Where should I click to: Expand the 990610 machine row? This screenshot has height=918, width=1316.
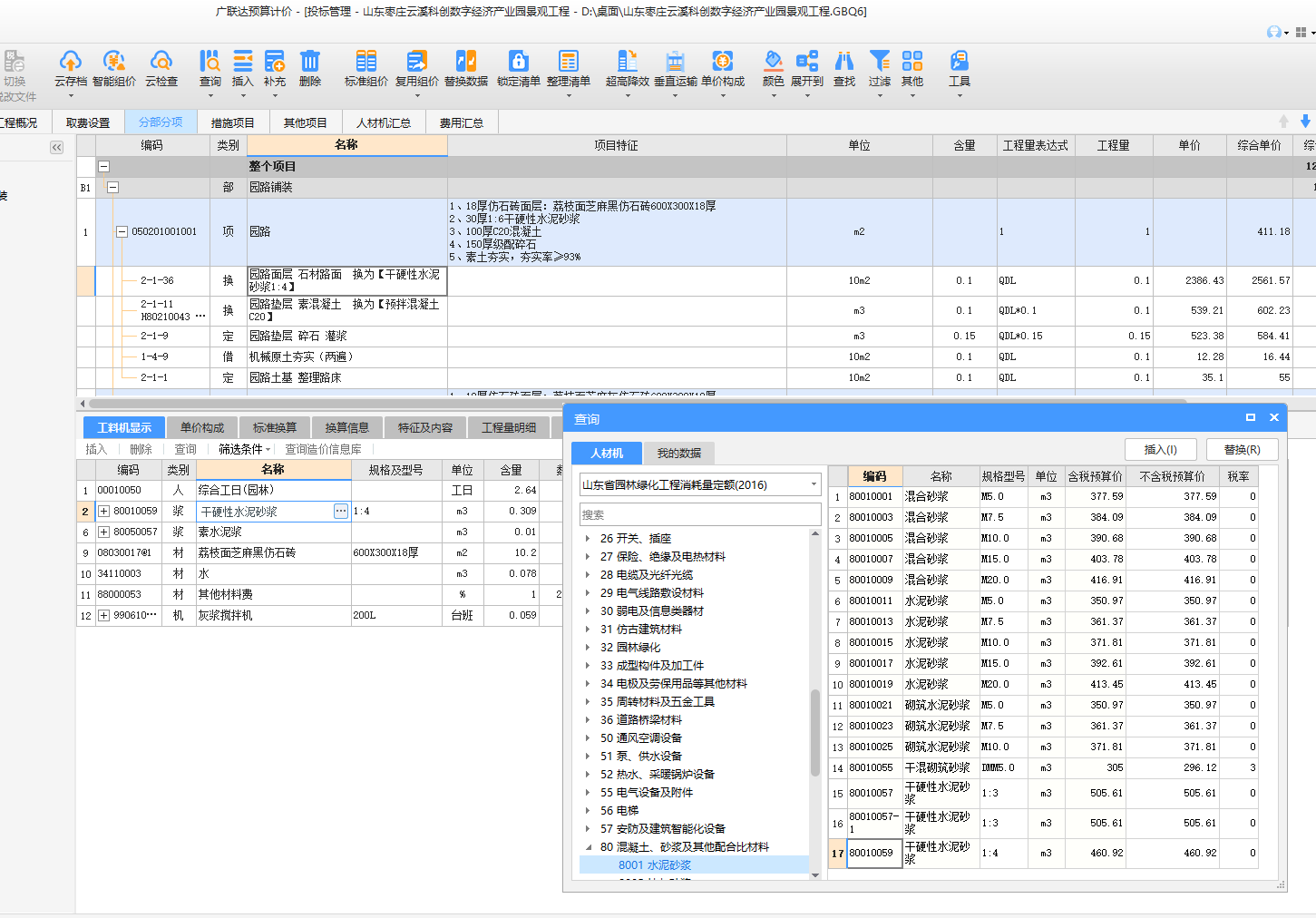point(104,615)
